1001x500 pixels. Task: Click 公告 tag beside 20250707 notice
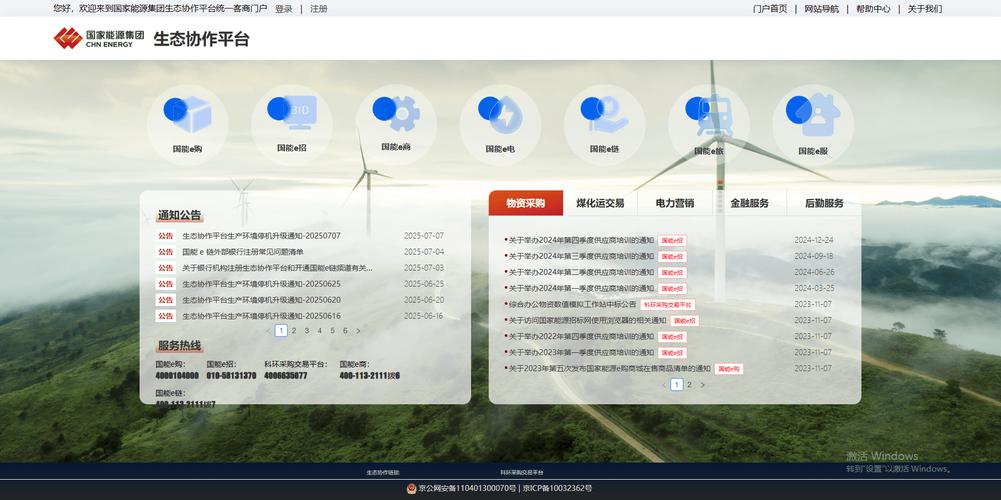tap(165, 236)
